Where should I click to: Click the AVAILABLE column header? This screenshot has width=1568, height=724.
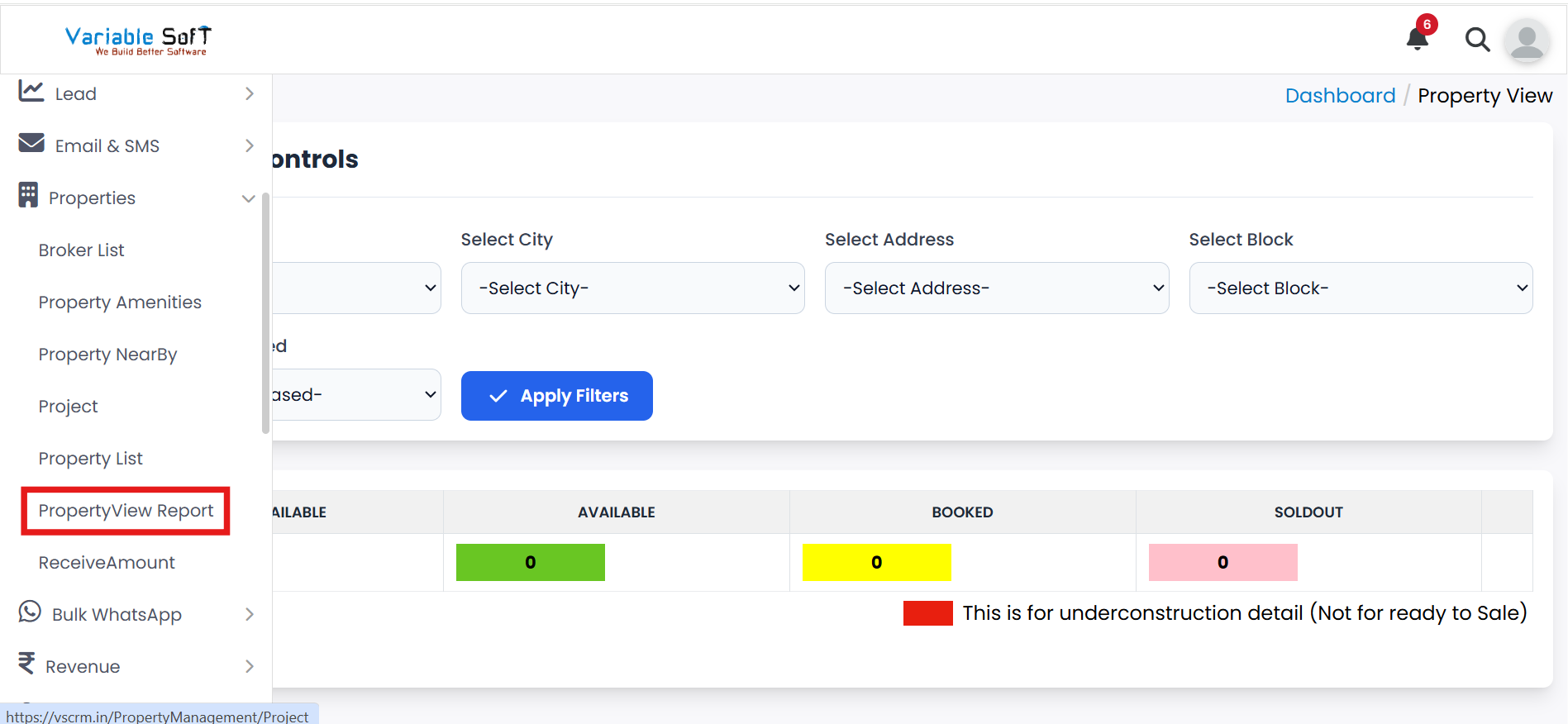pos(617,512)
